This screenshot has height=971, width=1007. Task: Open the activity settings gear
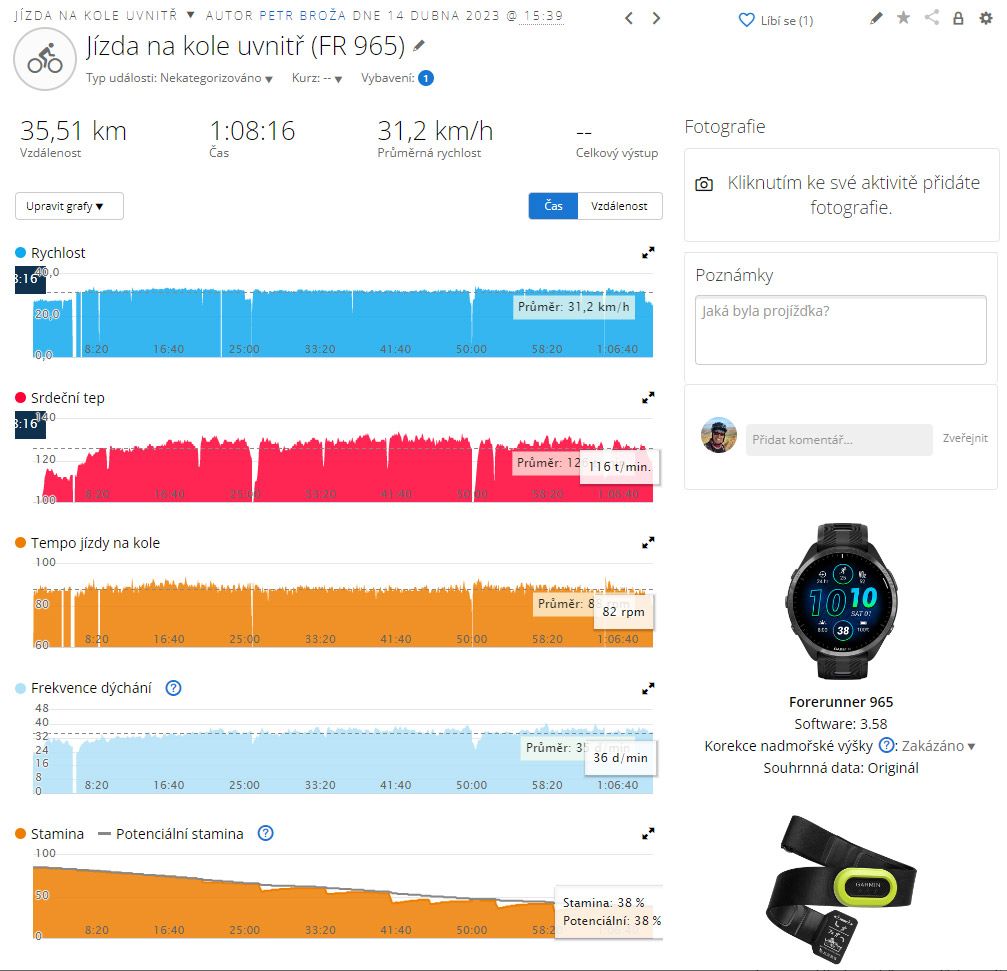coord(986,19)
